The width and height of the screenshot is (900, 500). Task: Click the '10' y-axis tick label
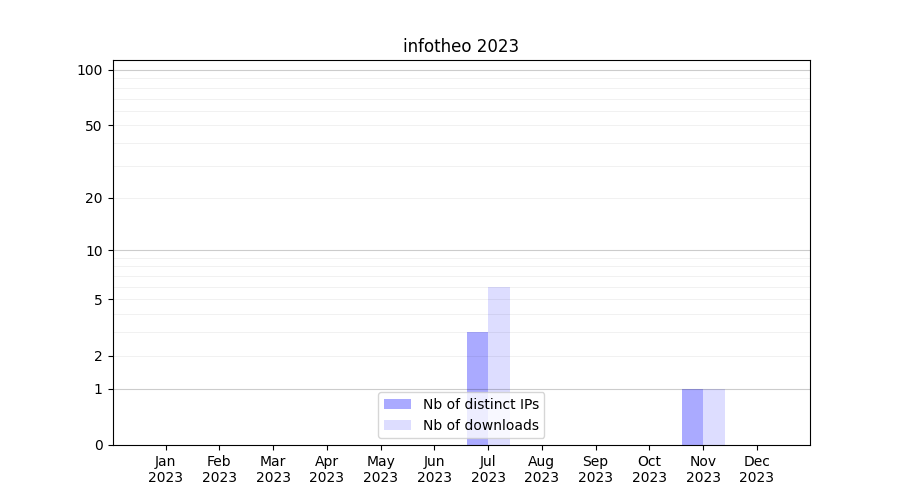click(94, 251)
